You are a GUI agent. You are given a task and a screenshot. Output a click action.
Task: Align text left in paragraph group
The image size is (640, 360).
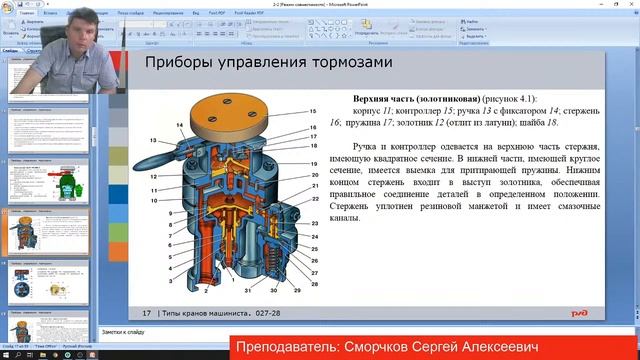pos(199,34)
